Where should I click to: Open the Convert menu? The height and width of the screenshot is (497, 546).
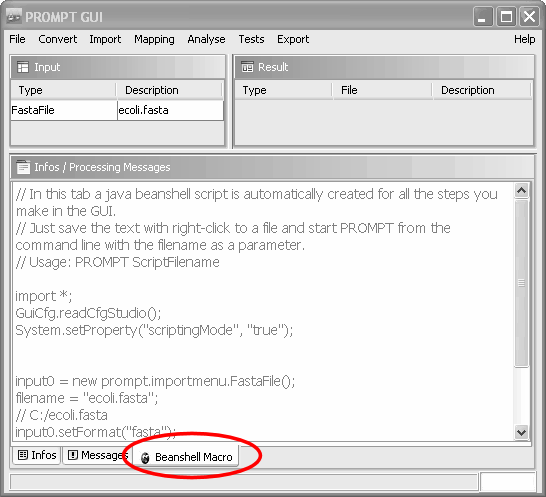(x=57, y=39)
